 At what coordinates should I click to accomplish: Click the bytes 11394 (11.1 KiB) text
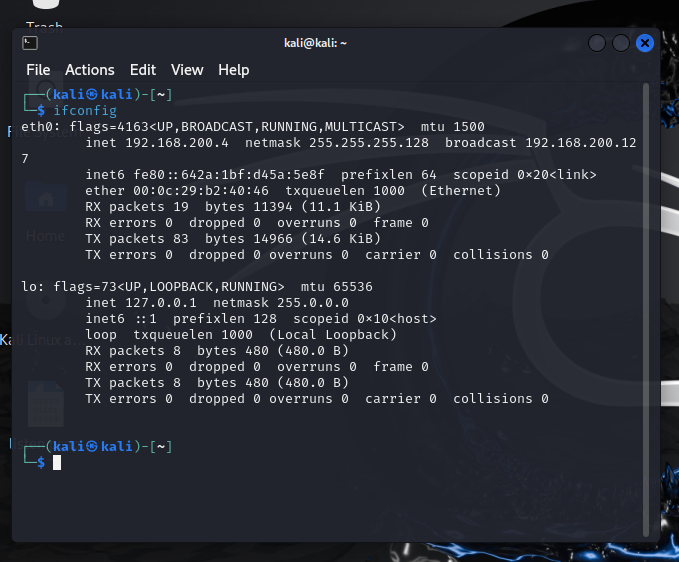293,207
